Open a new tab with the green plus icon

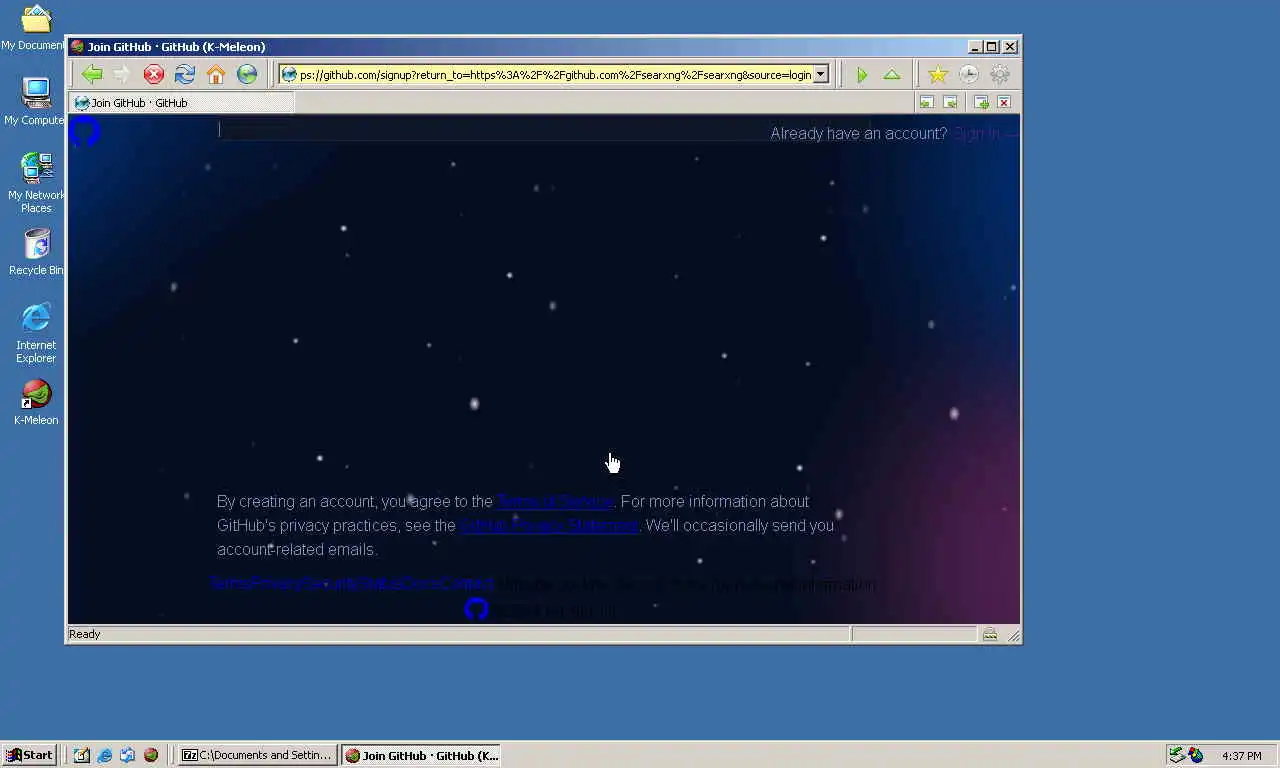[981, 102]
